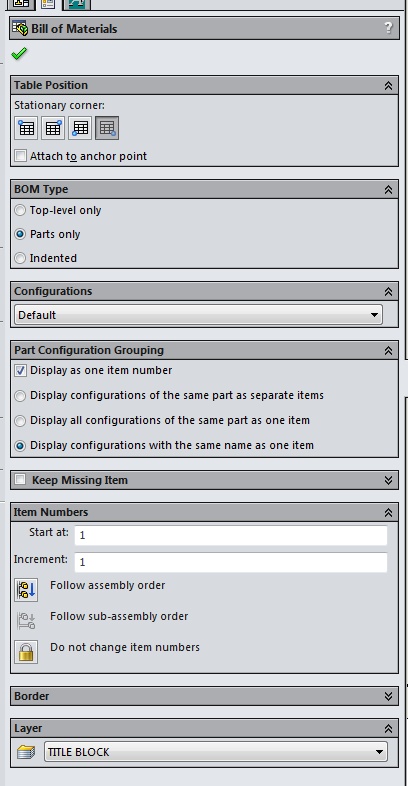Image resolution: width=408 pixels, height=786 pixels.
Task: Expand the Keep Missing Item section
Action: click(388, 480)
